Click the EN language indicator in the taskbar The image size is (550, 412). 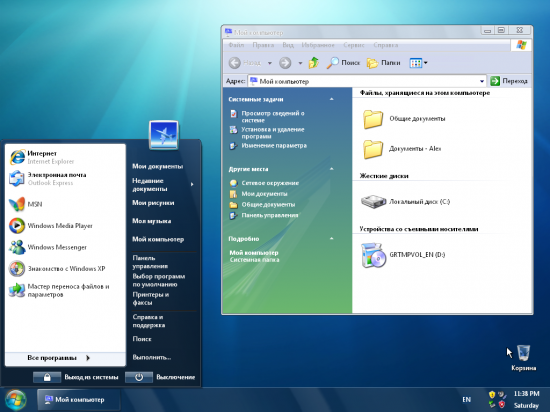point(466,400)
